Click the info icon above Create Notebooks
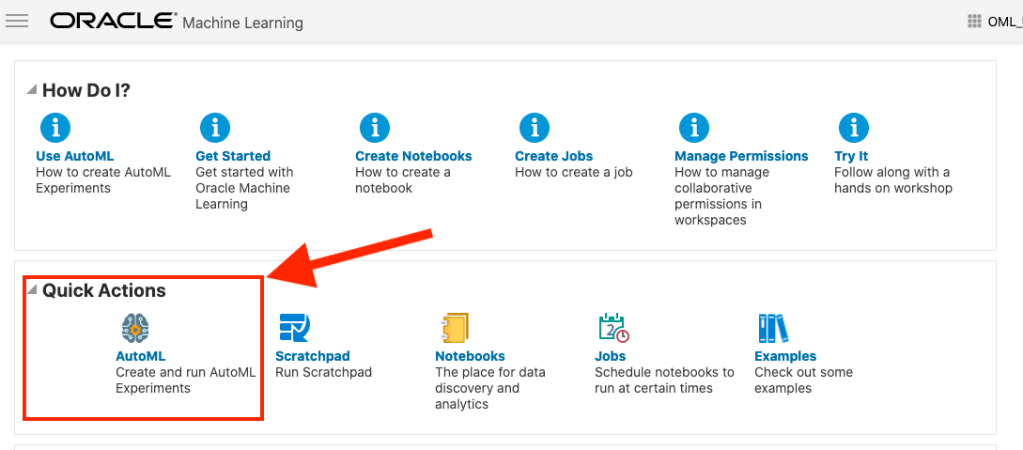Screen dimensions: 1023x450 [374, 128]
